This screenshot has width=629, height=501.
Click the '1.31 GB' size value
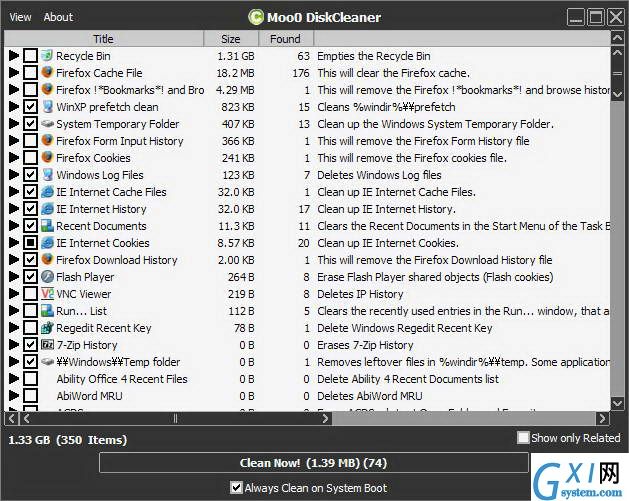235,56
